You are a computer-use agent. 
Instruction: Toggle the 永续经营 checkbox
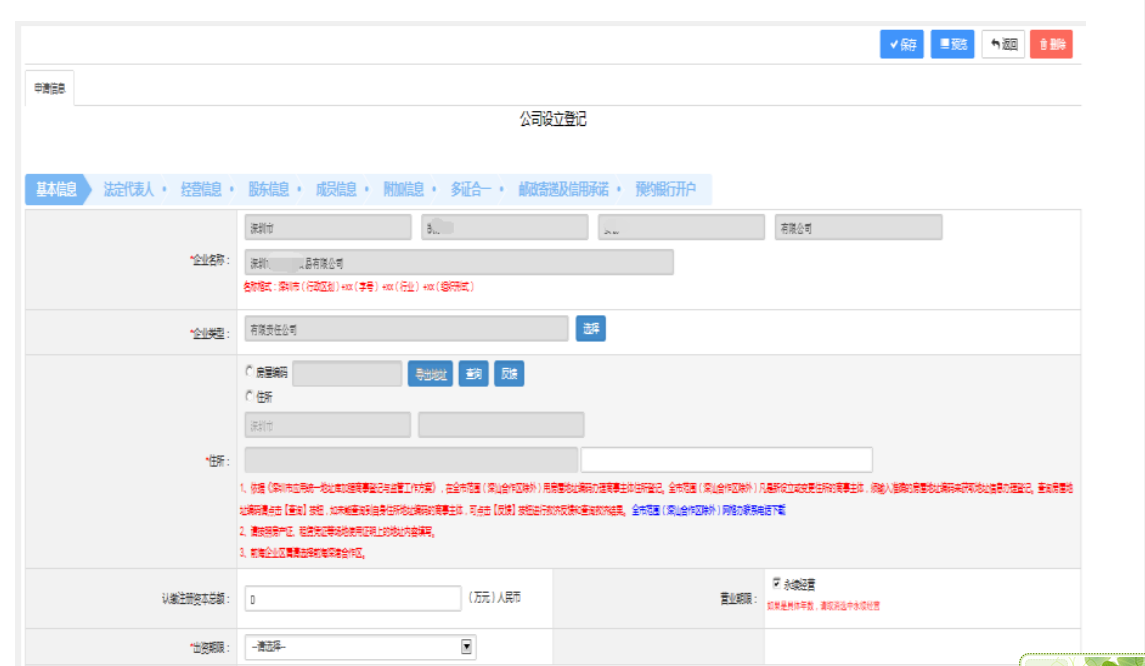click(777, 583)
